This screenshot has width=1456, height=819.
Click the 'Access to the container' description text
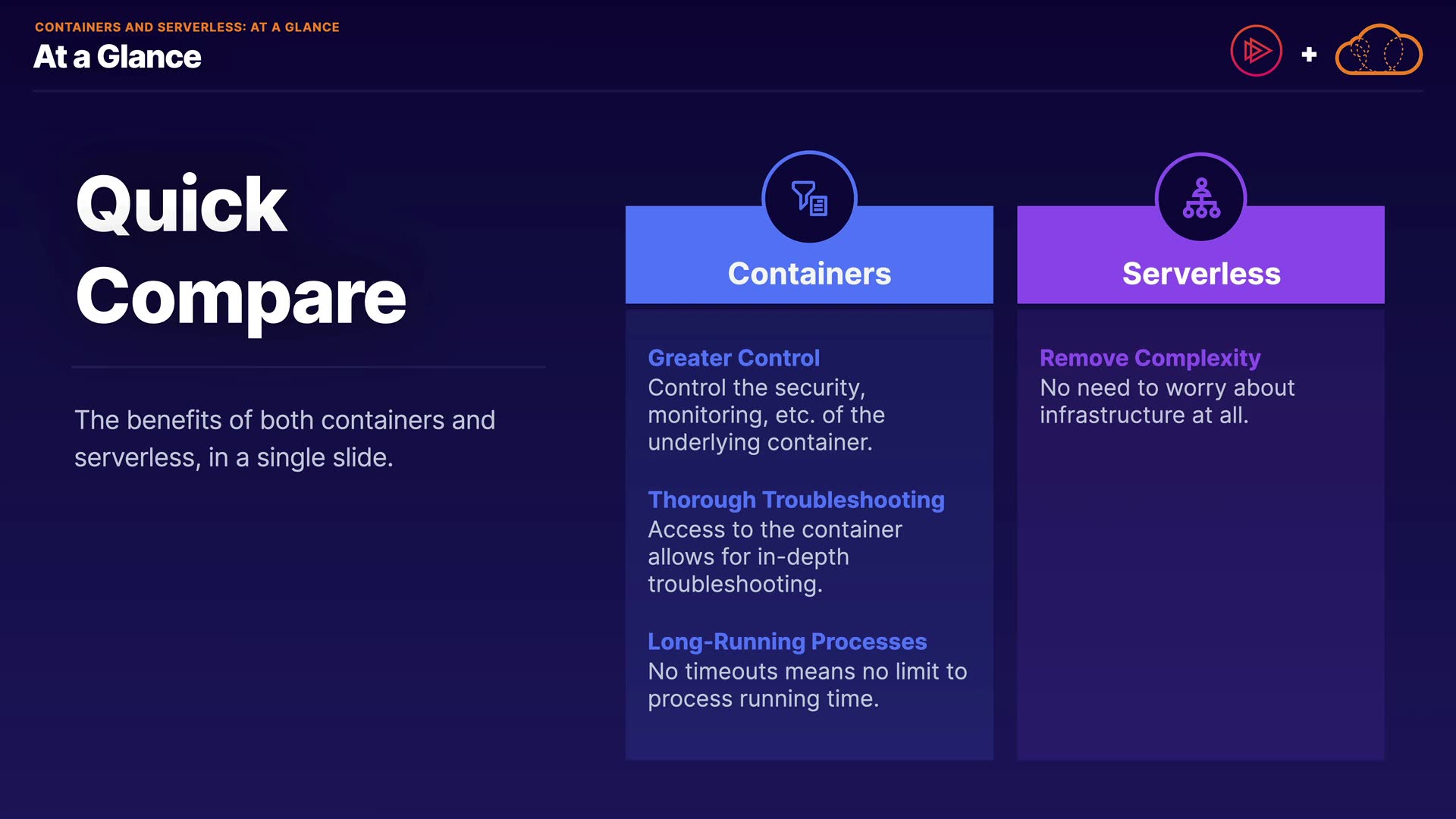(774, 557)
